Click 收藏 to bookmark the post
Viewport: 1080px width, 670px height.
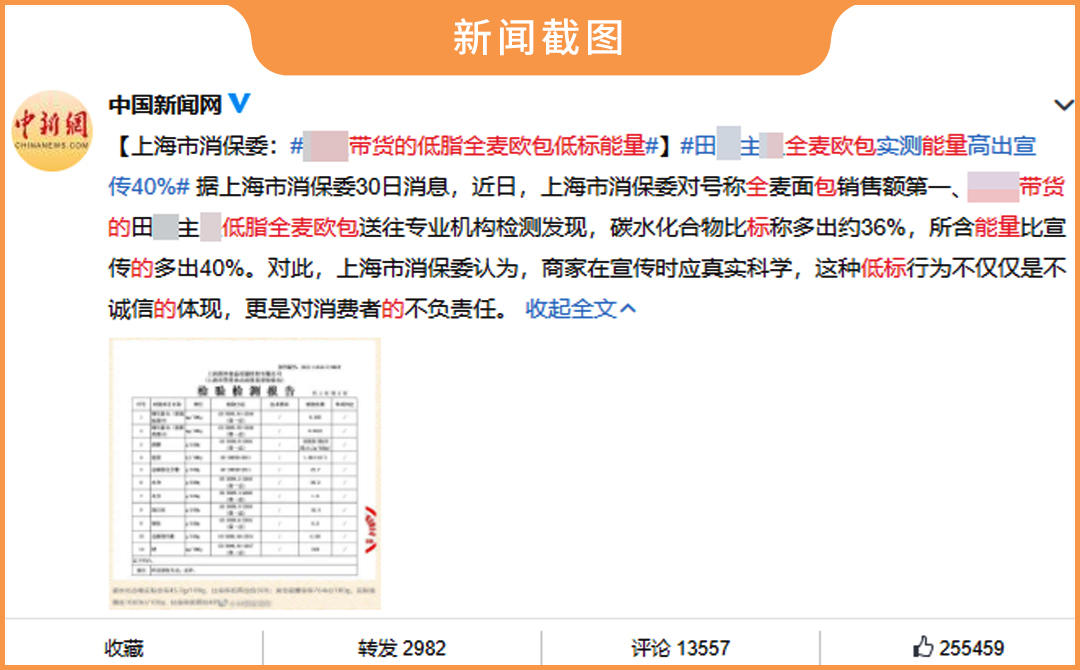[x=124, y=648]
